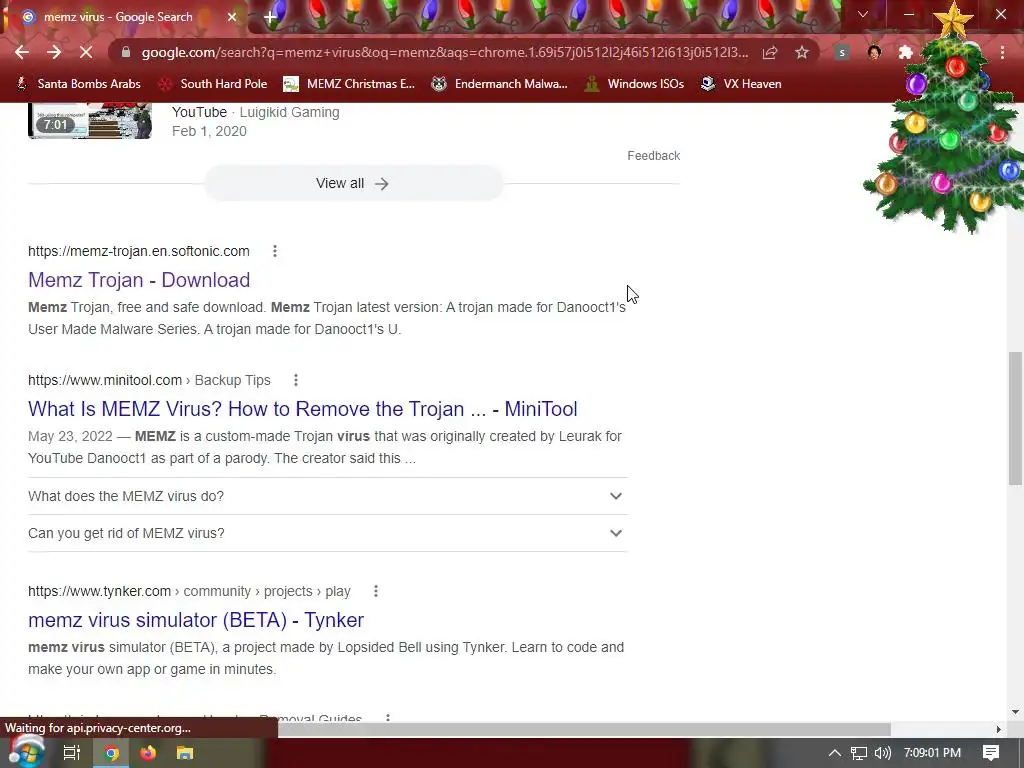Open Windows ISOs bookmark
The width and height of the screenshot is (1024, 768).
pos(635,84)
